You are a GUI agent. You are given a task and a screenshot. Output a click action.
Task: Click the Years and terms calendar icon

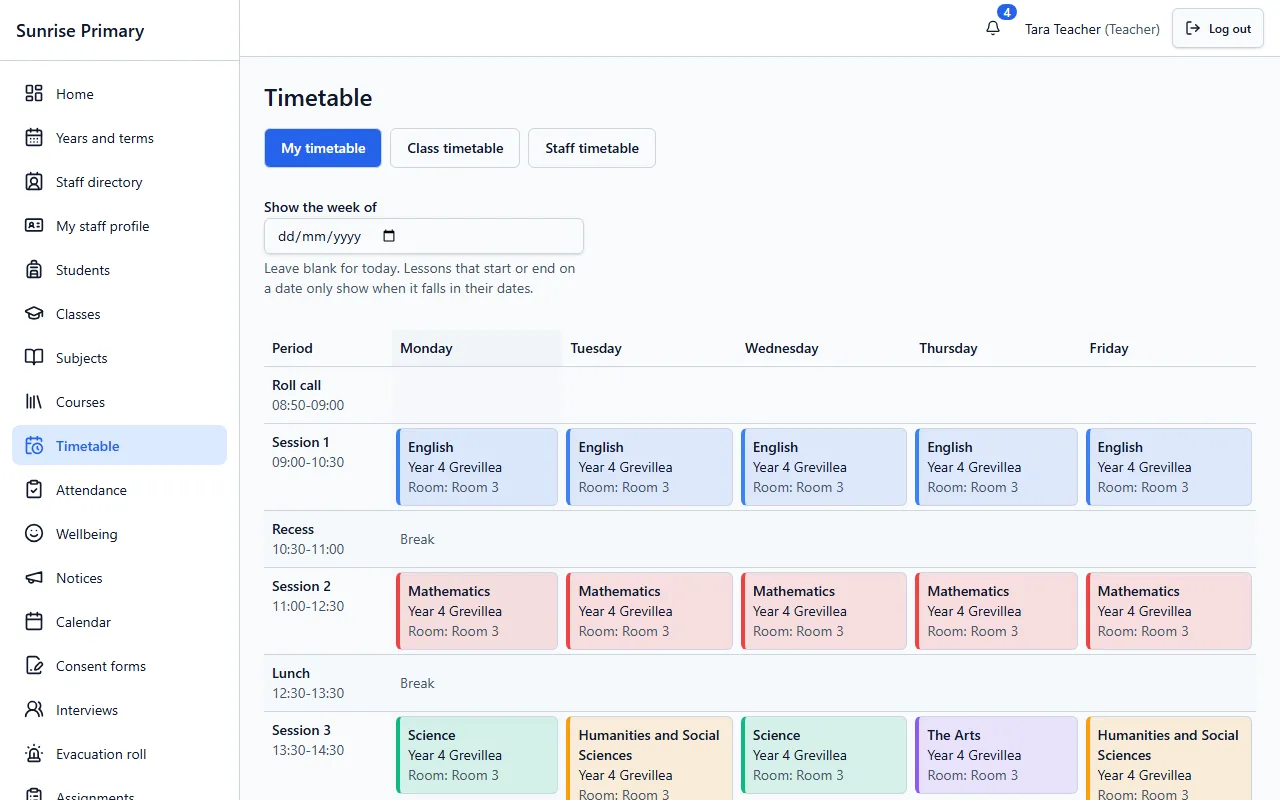tap(34, 138)
